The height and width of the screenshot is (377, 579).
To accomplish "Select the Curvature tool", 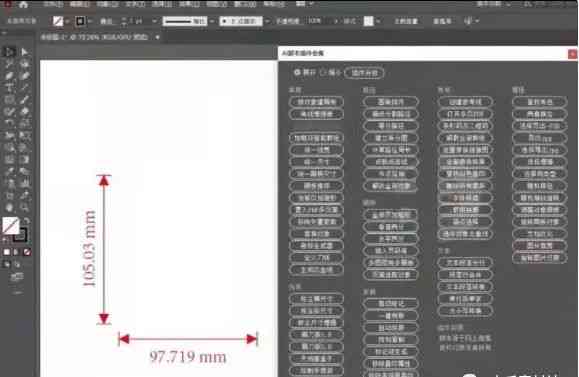I will point(24,76).
